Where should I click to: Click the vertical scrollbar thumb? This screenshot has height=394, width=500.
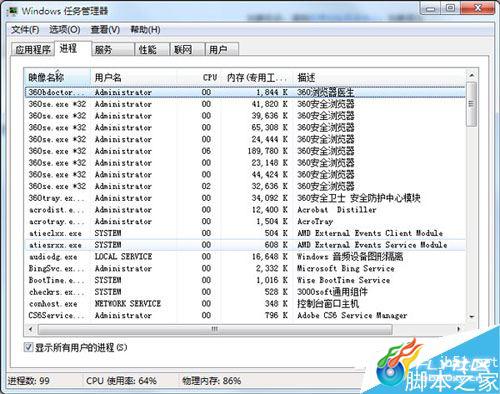pyautogui.click(x=471, y=104)
